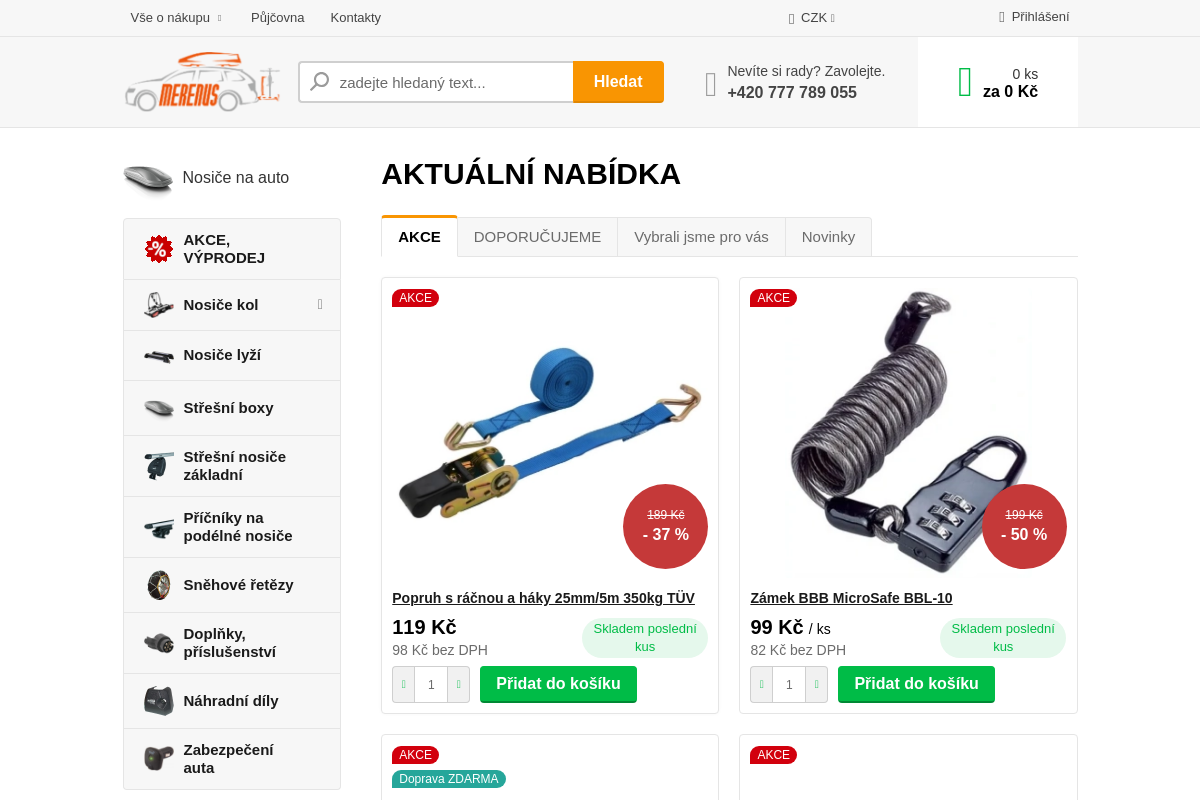The height and width of the screenshot is (800, 1200).
Task: Open Zámek BBB MicroSafe BBL-10 link
Action: 851,598
